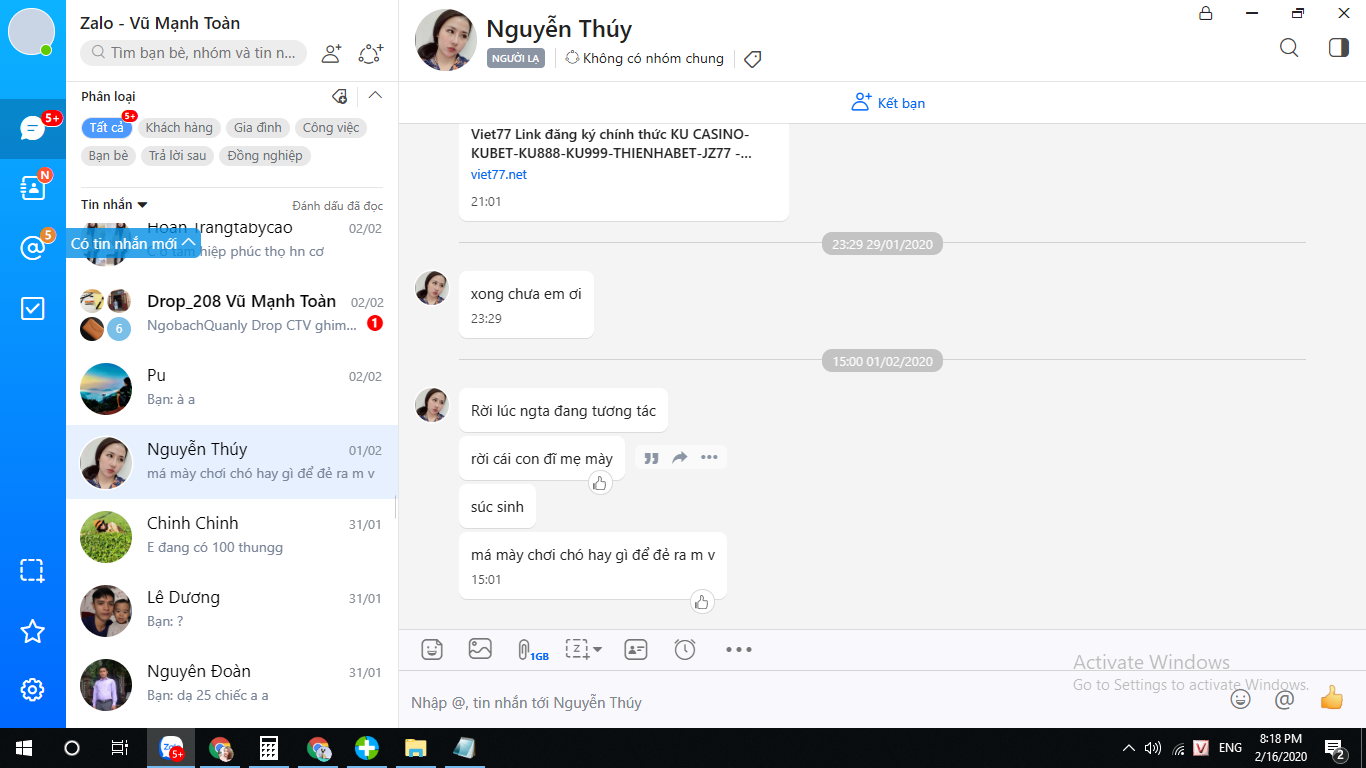This screenshot has width=1366, height=768.
Task: Open the tag manager icon beside Phân loại
Action: coord(340,96)
